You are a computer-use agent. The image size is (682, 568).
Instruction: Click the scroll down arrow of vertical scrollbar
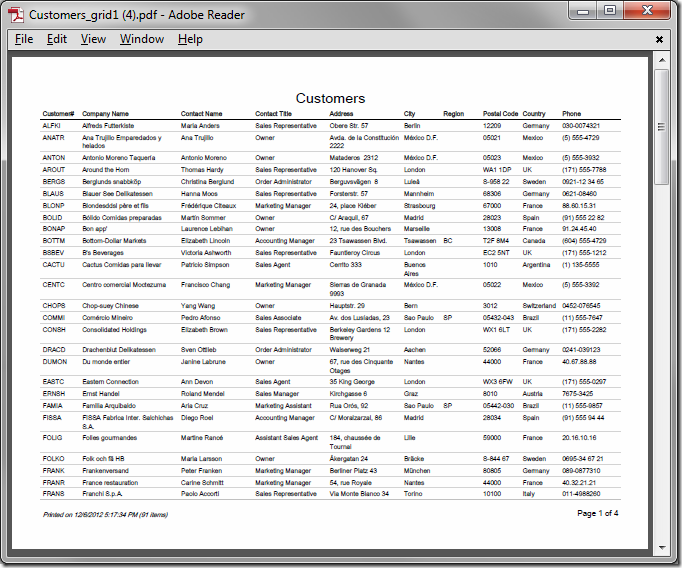pos(662,548)
